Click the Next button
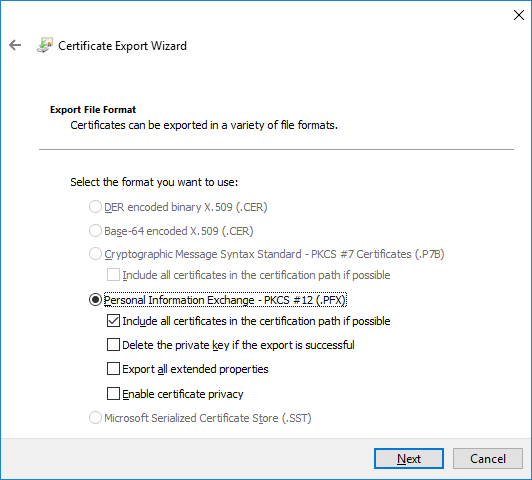This screenshot has height=480, width=532. tap(409, 459)
